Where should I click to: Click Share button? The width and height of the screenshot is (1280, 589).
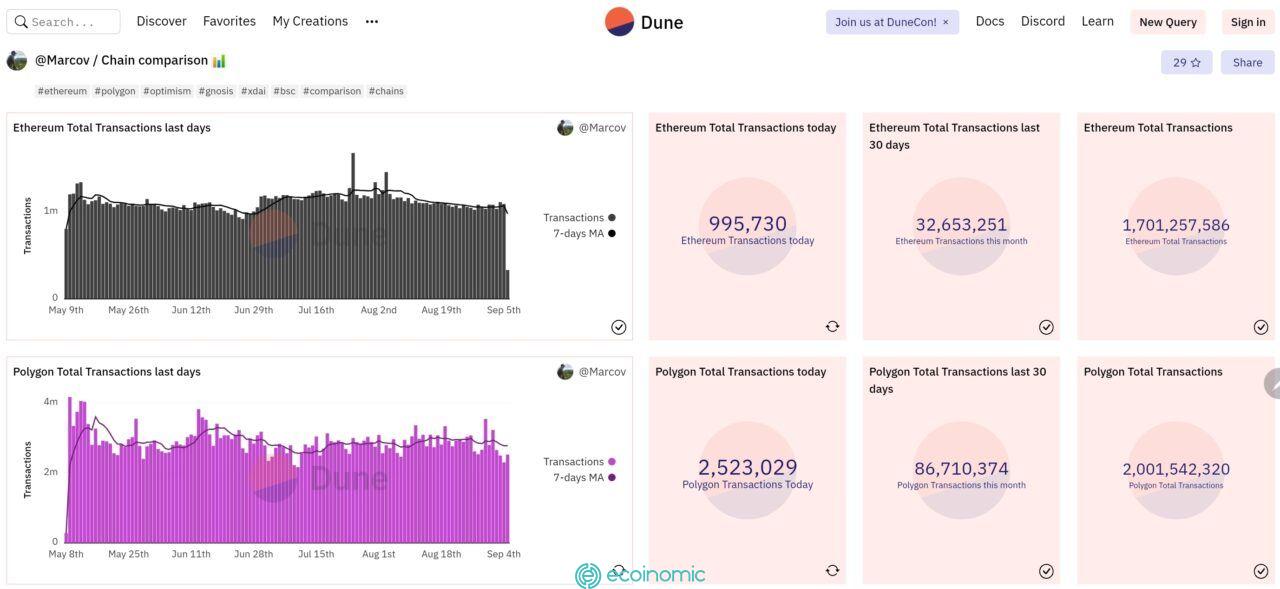(x=1247, y=62)
